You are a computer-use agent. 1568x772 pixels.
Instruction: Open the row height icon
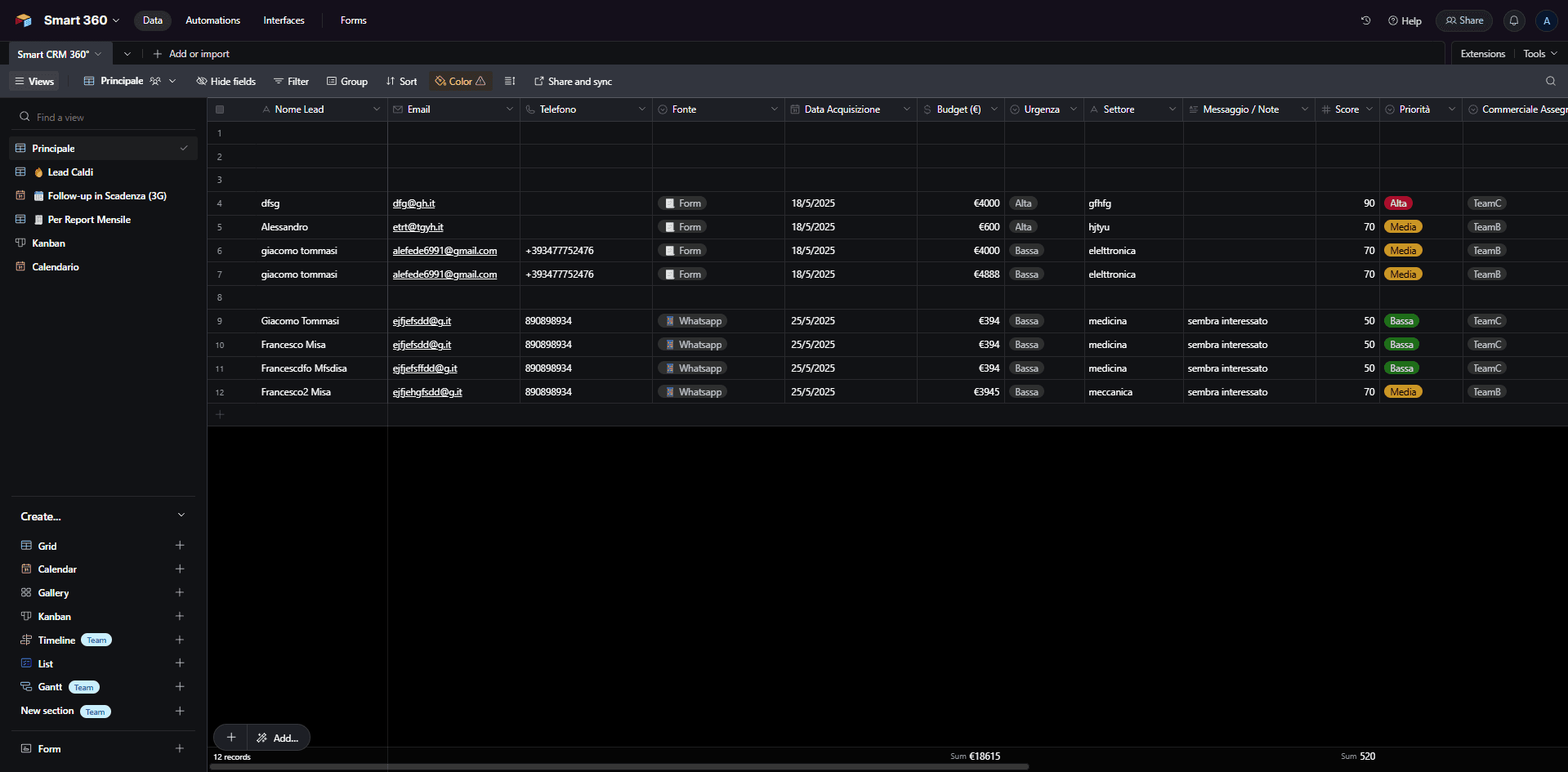(510, 81)
